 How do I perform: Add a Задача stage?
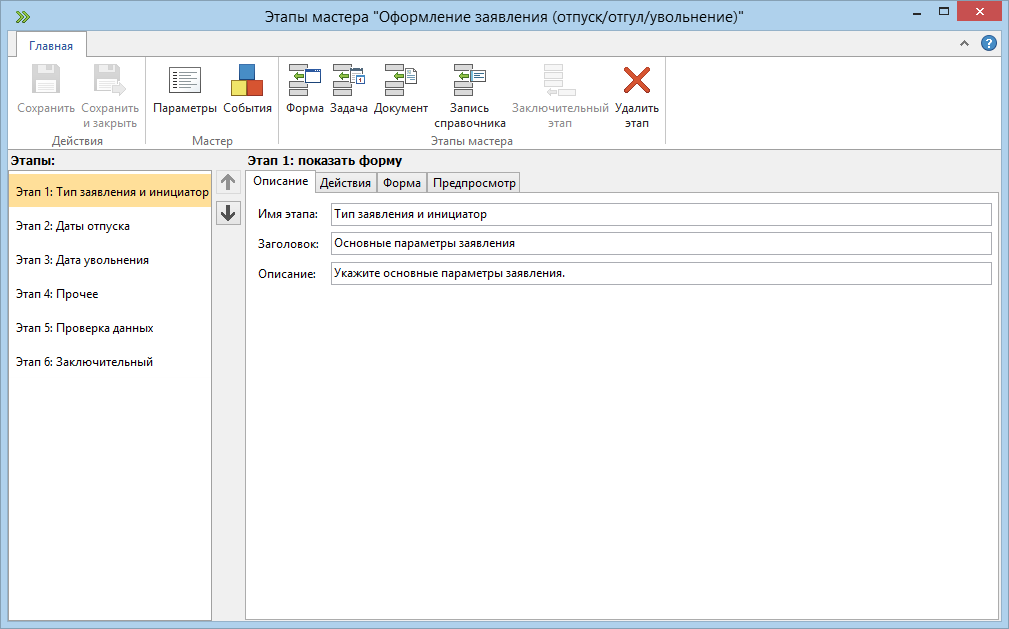pos(349,89)
